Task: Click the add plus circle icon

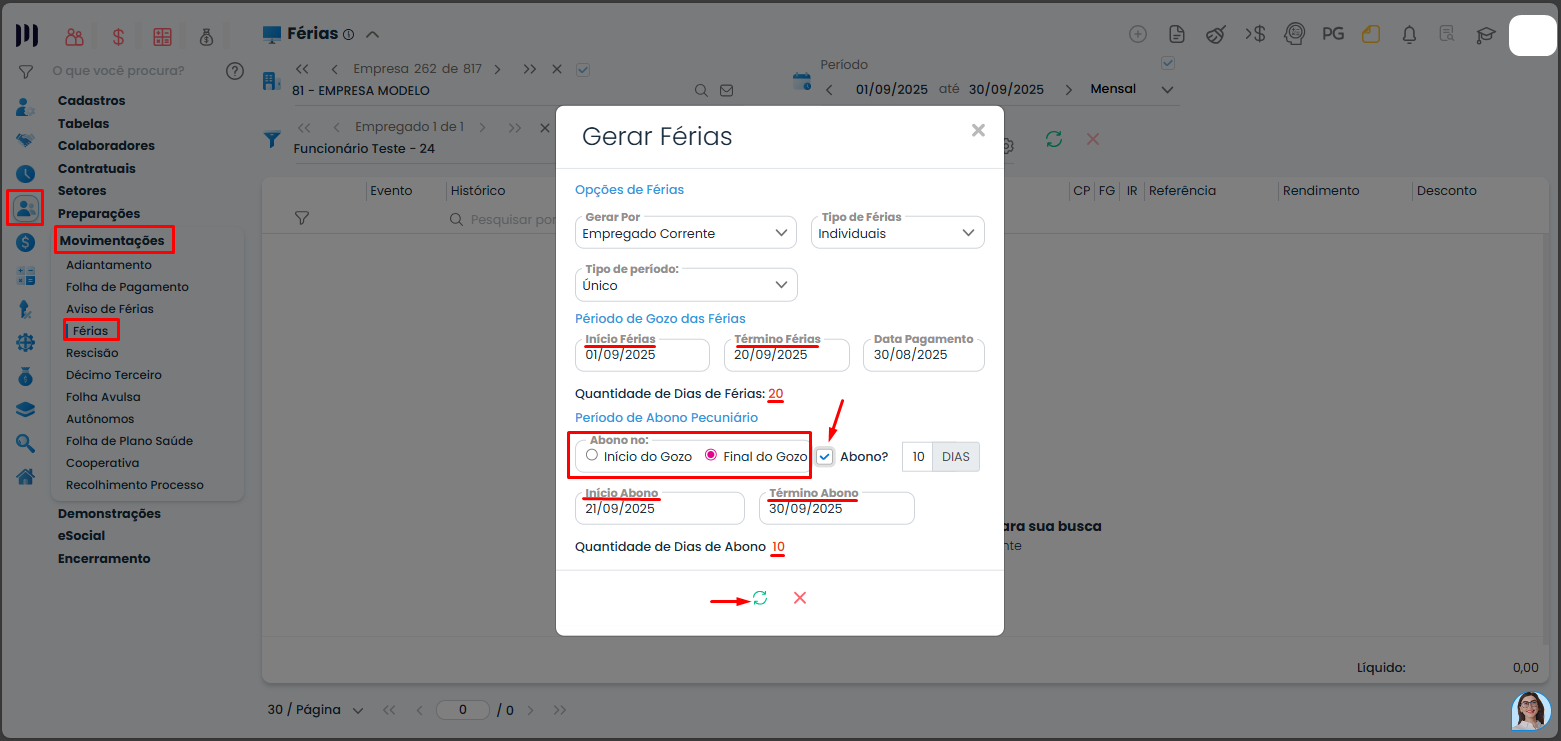Action: tap(1138, 34)
